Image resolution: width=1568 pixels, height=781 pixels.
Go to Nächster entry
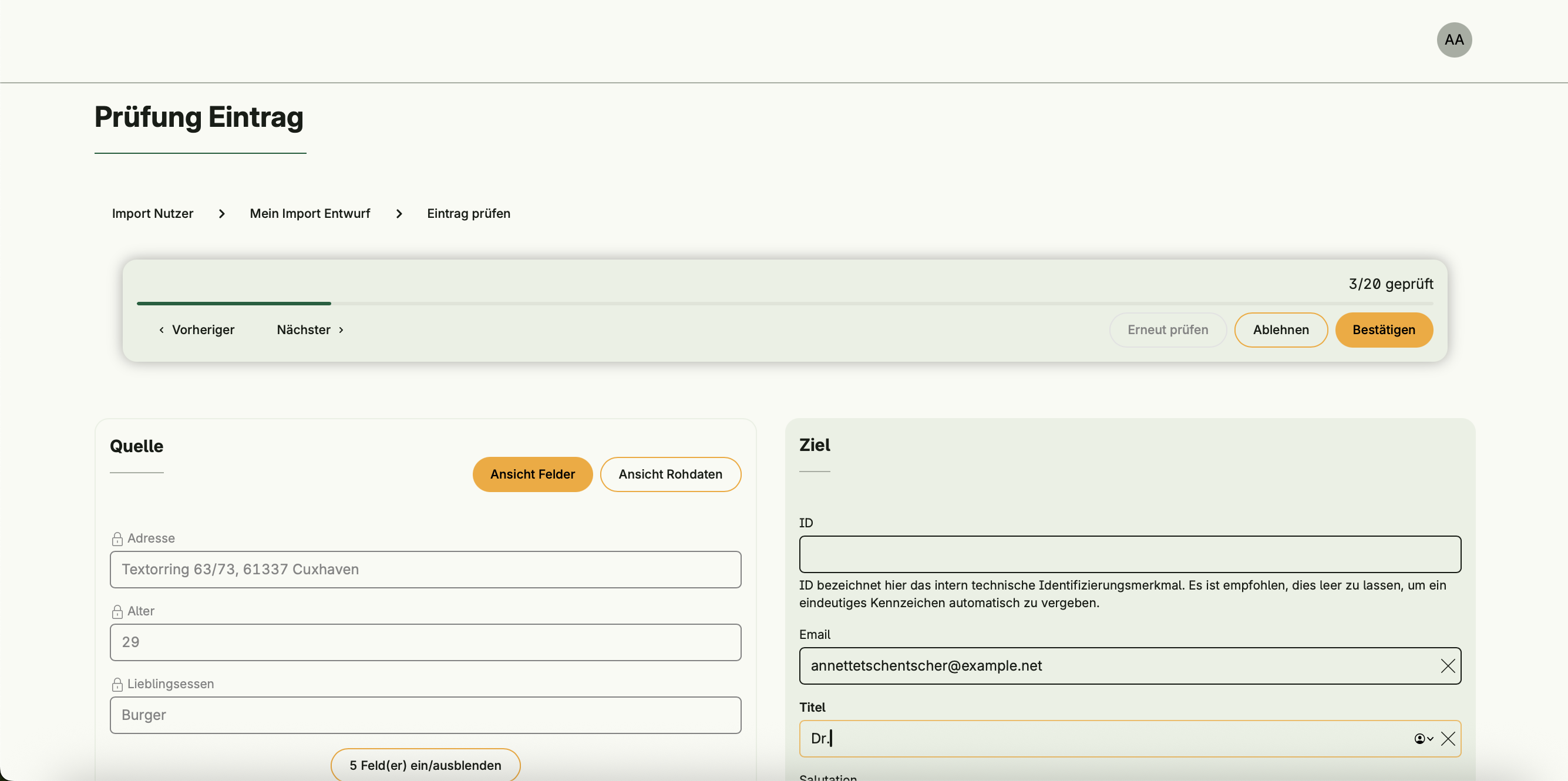(x=310, y=330)
